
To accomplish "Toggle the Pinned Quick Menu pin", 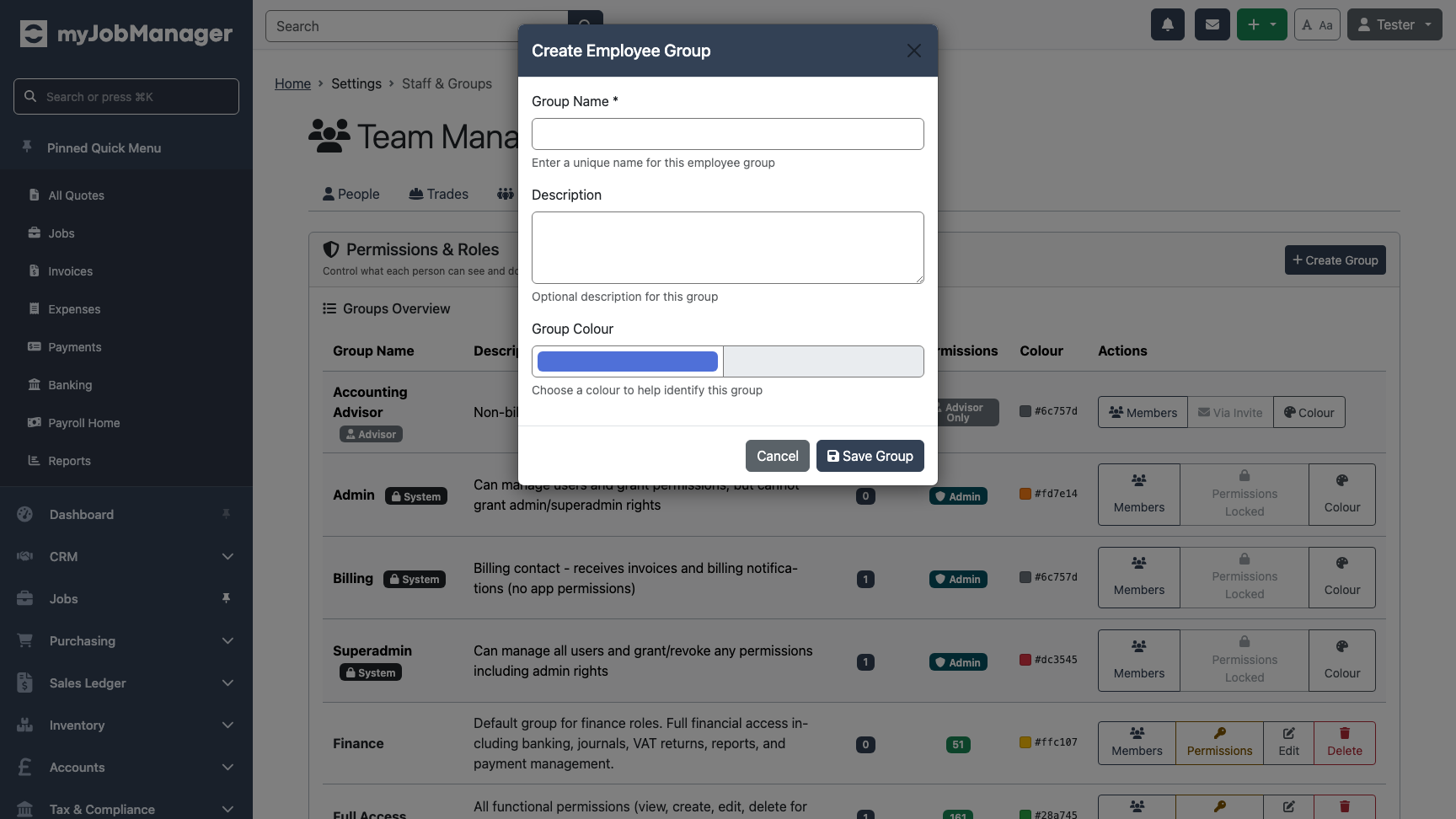I will (x=27, y=147).
